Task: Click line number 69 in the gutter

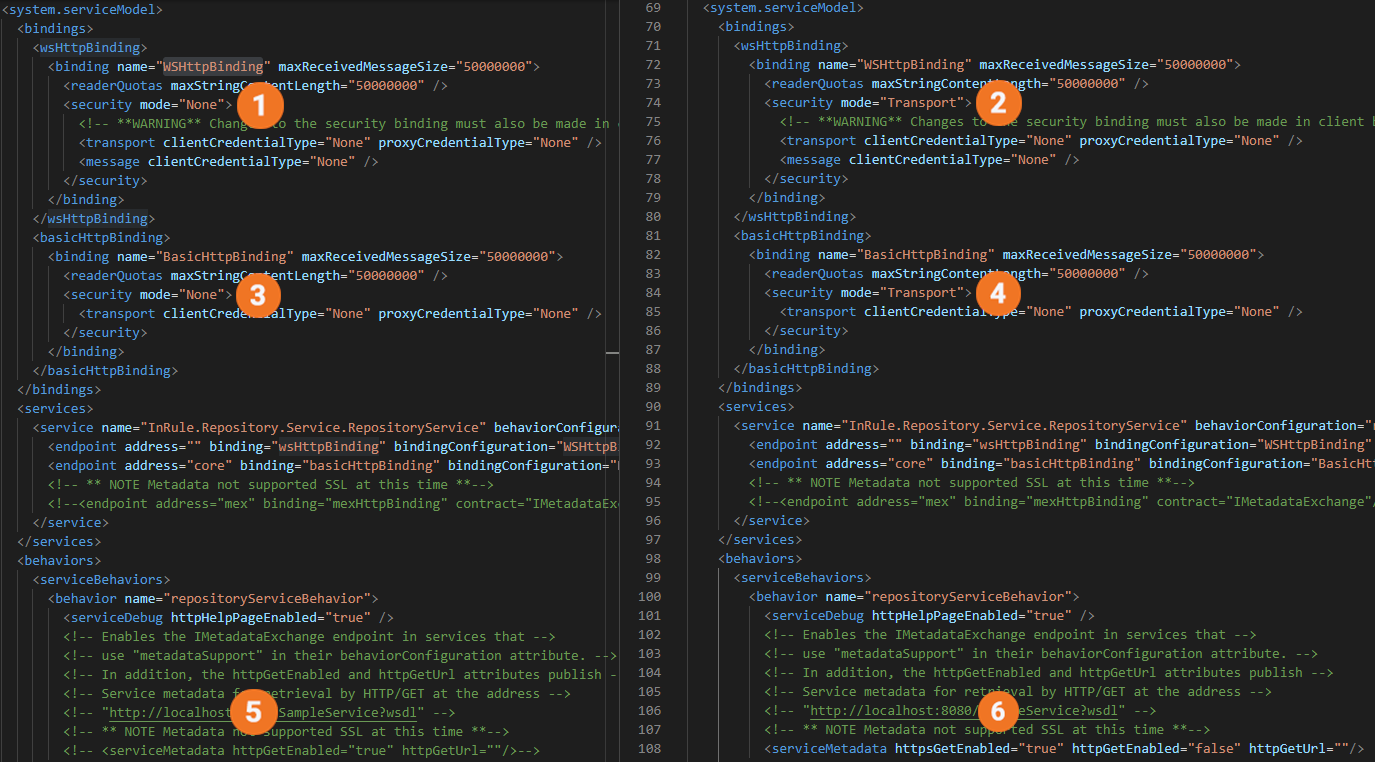Action: pos(653,8)
